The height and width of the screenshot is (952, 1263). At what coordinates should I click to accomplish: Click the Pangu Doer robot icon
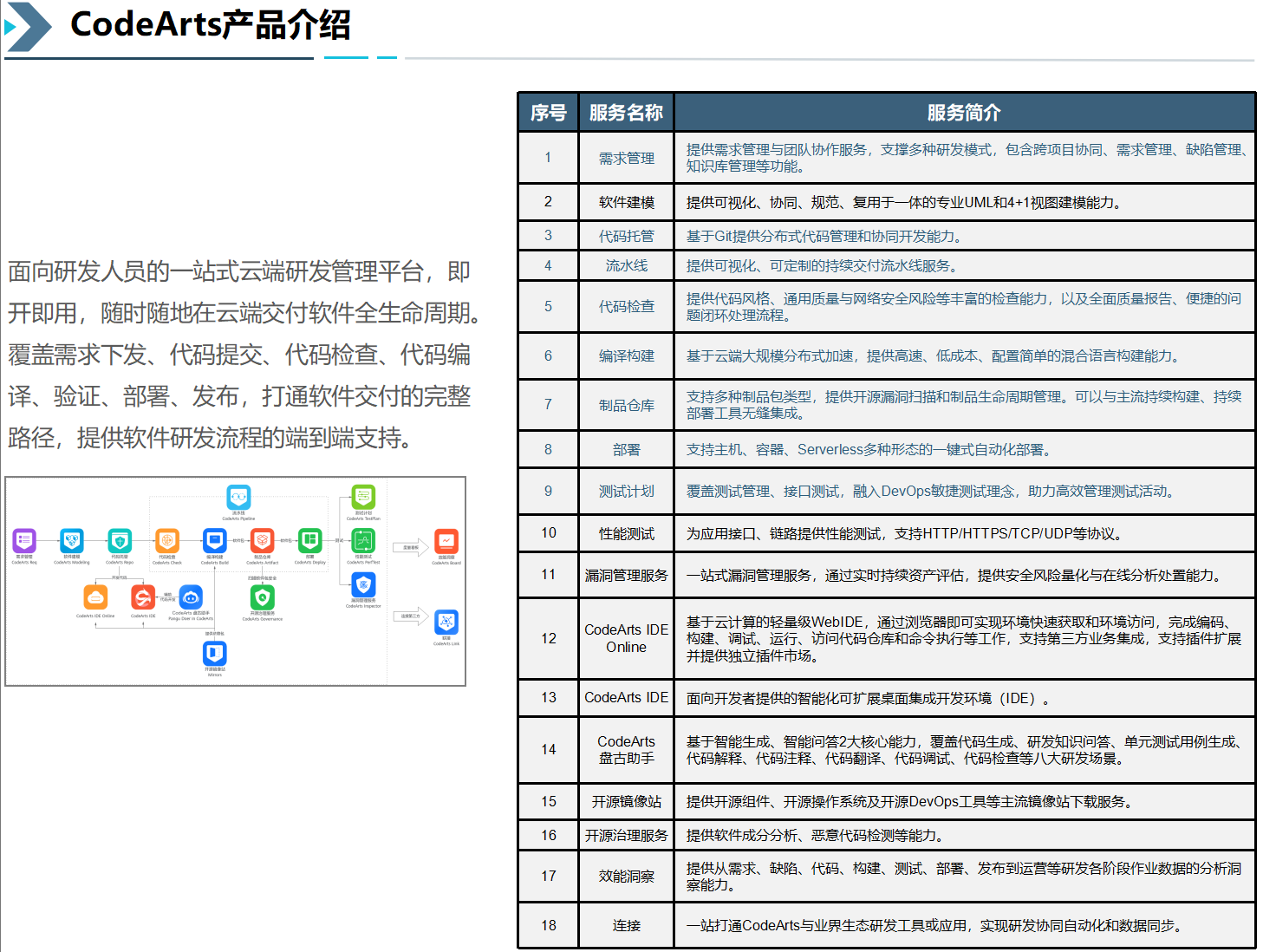[191, 597]
